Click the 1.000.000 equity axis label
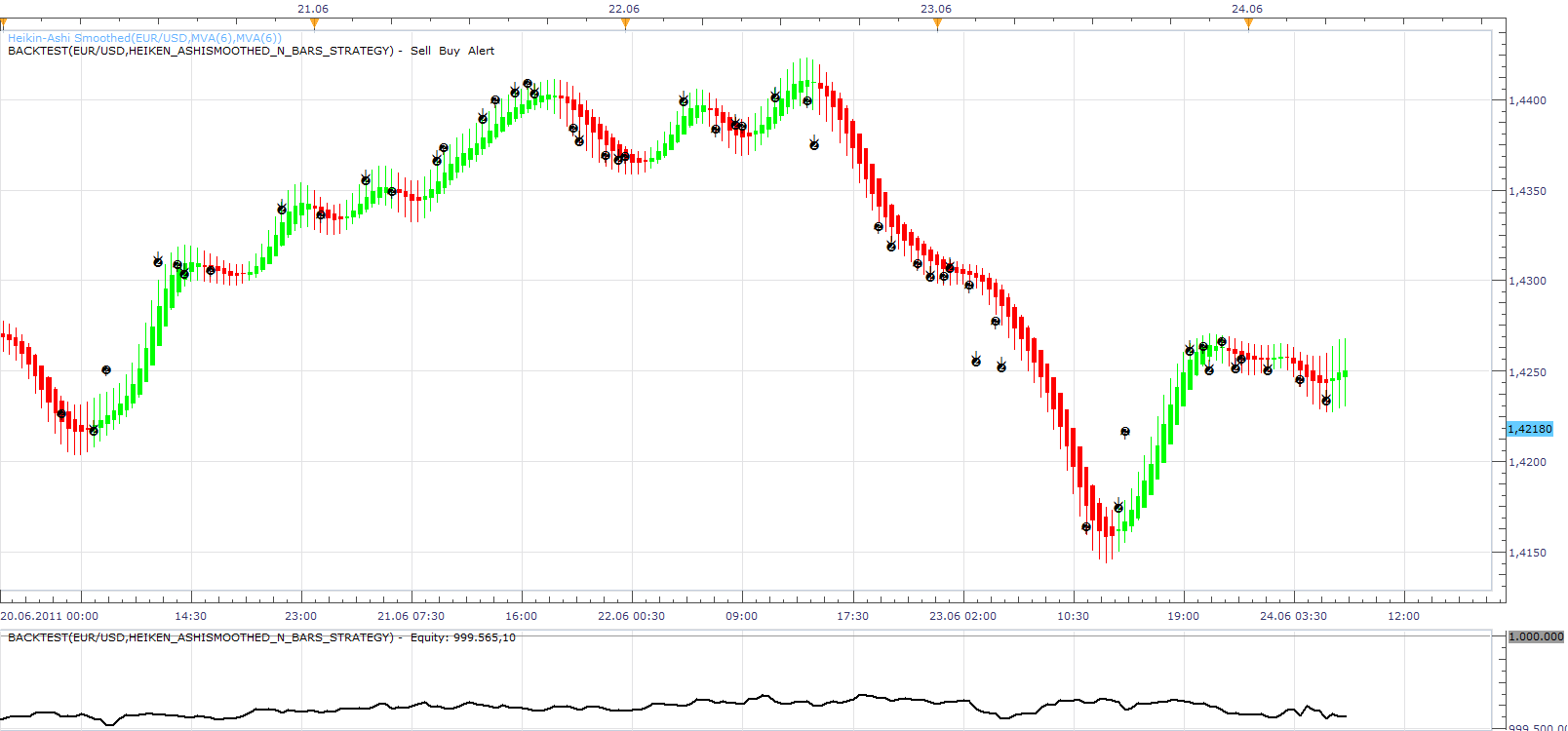 [x=1536, y=636]
